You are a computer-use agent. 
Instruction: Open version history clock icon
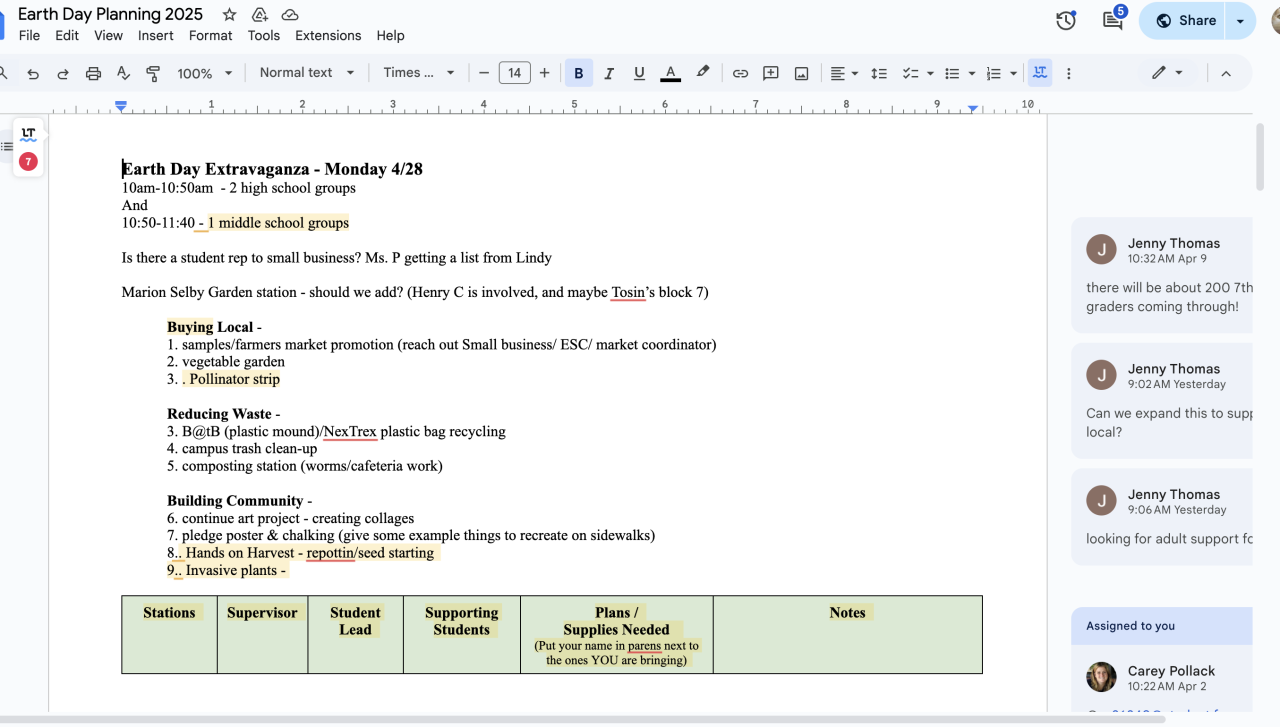(1066, 20)
